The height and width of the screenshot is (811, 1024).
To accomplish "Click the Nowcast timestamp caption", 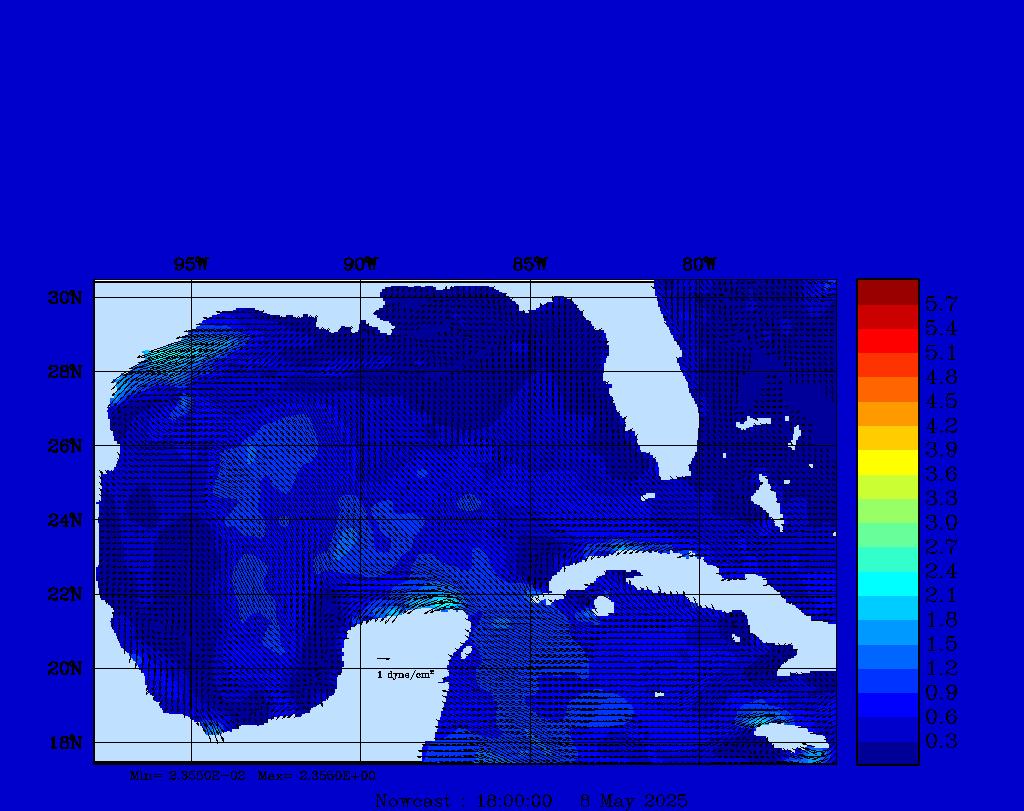I will point(531,801).
